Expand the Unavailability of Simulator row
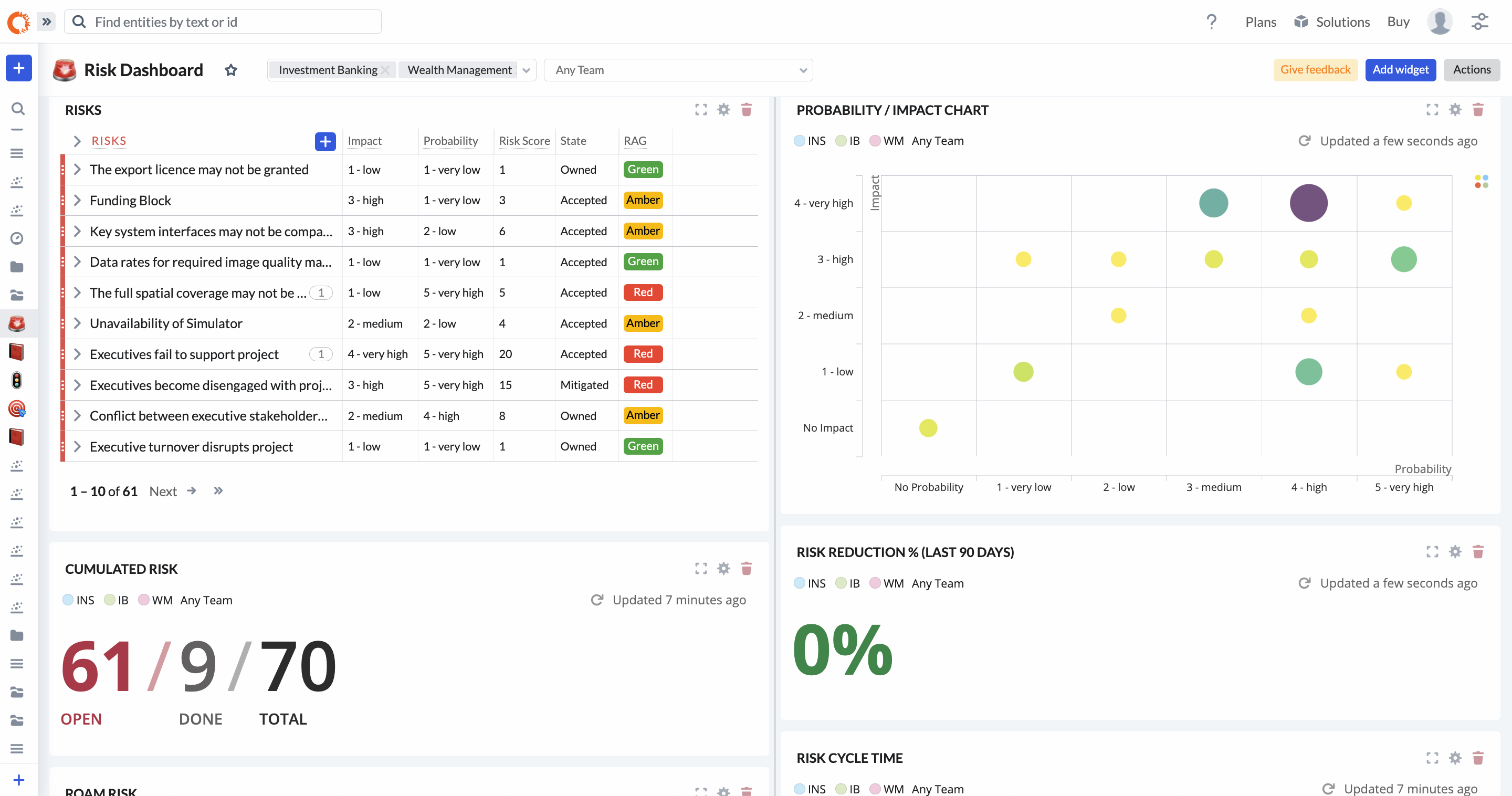 [77, 323]
